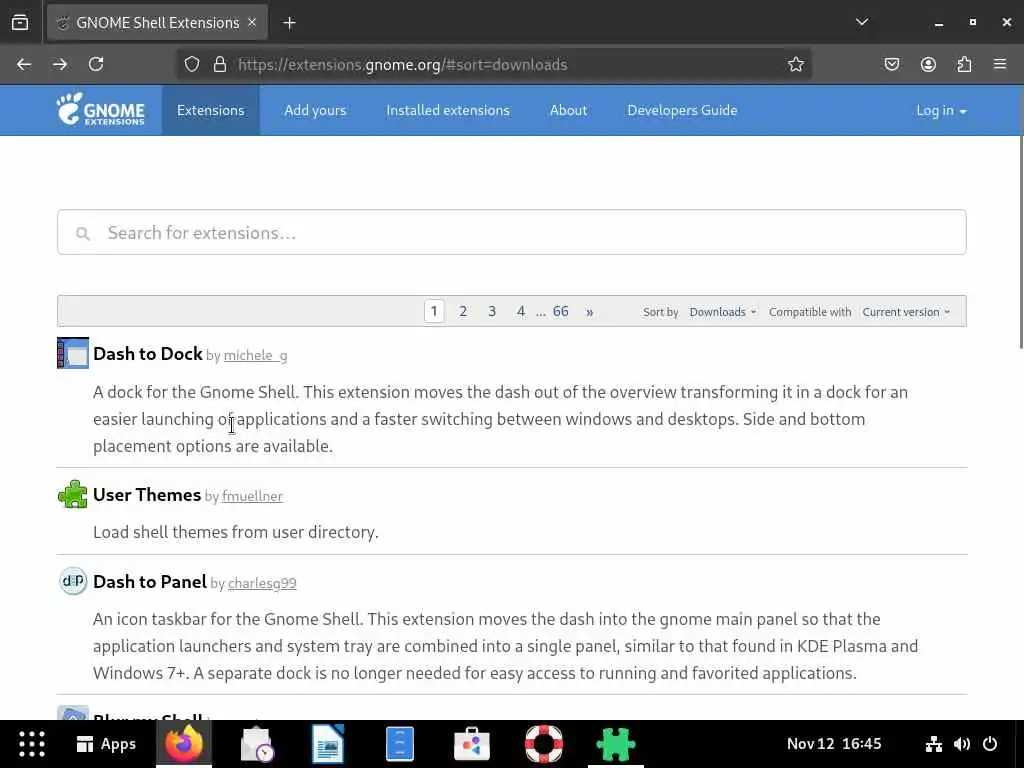1024x768 pixels.
Task: Click the Dash to Dock extension icon
Action: (72, 353)
